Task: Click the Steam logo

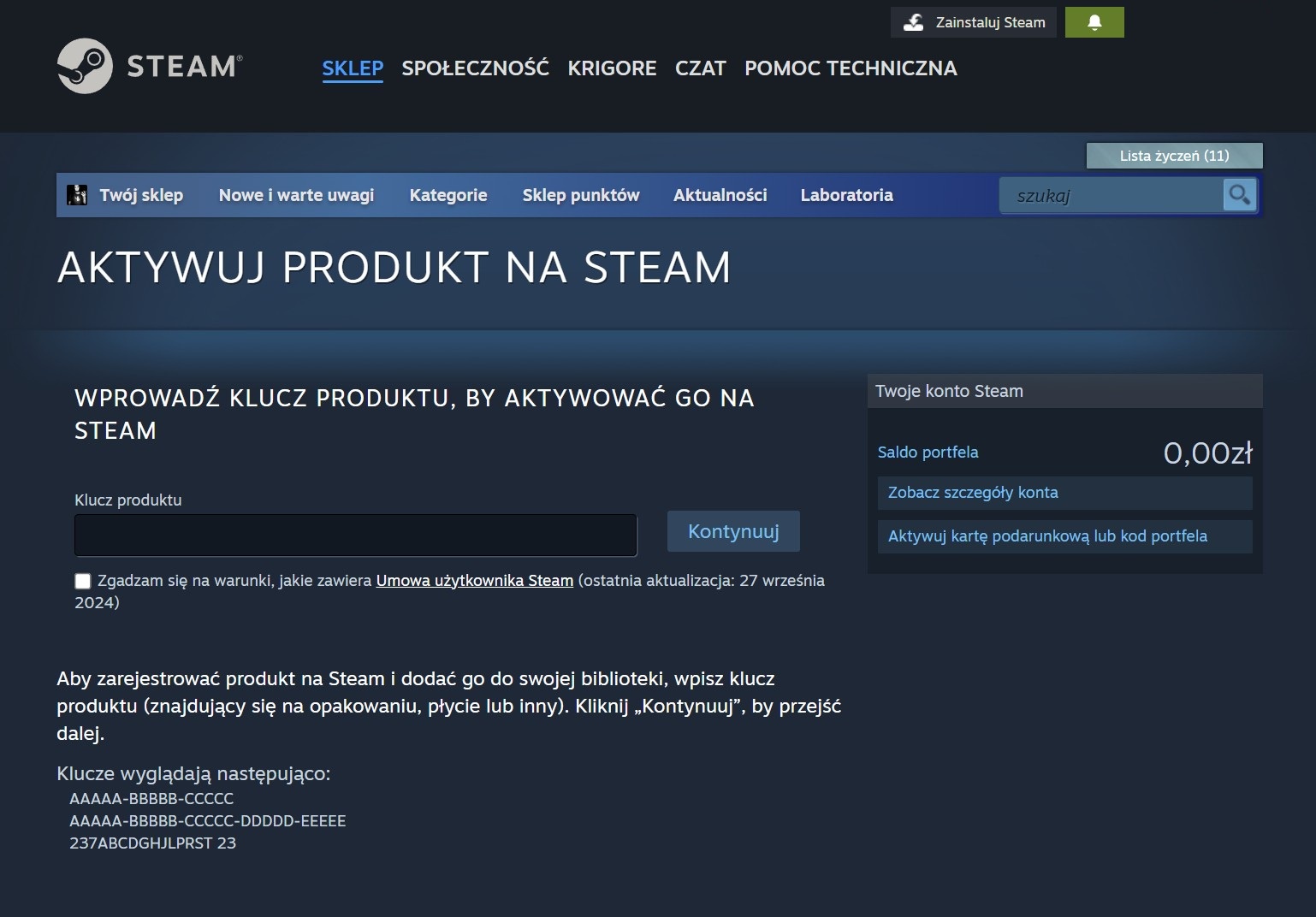Action: (x=147, y=65)
